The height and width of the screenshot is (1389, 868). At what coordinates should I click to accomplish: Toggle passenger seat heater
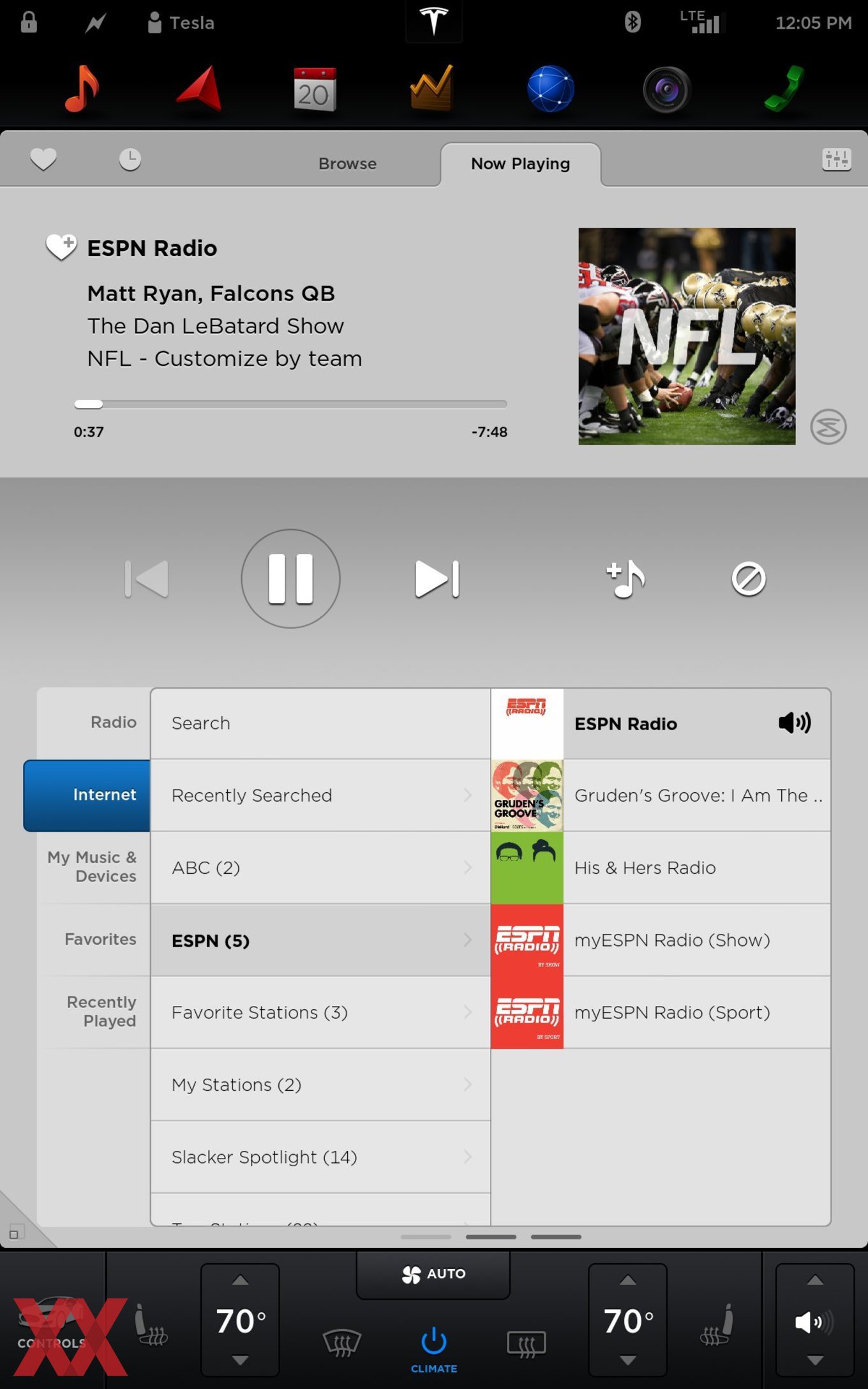pos(717,1325)
